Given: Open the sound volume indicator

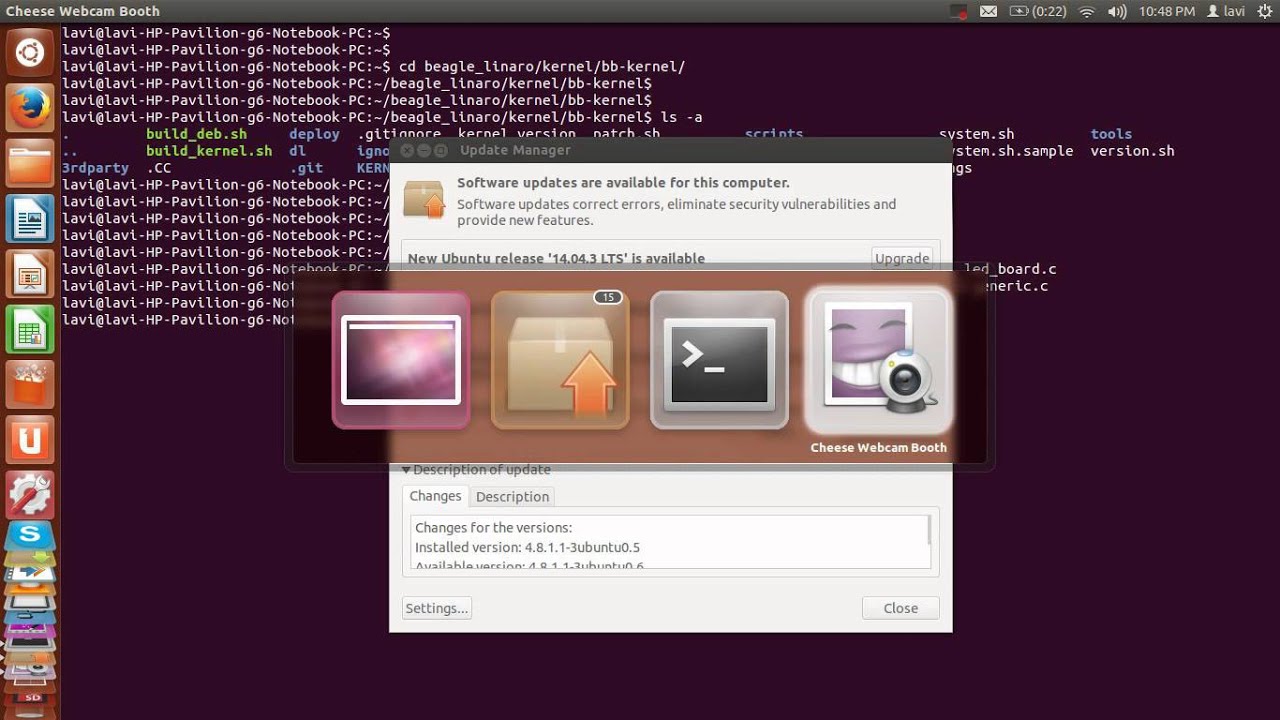Looking at the screenshot, I should (x=1117, y=12).
